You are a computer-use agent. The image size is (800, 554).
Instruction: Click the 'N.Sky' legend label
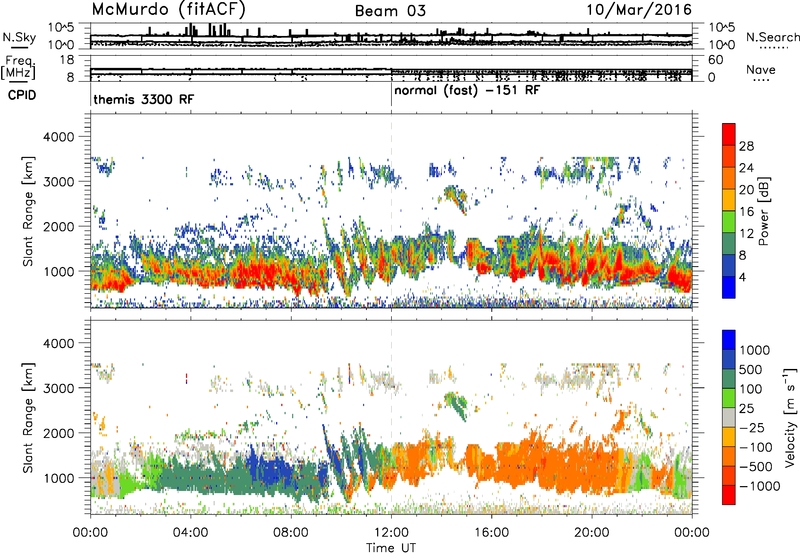19,37
